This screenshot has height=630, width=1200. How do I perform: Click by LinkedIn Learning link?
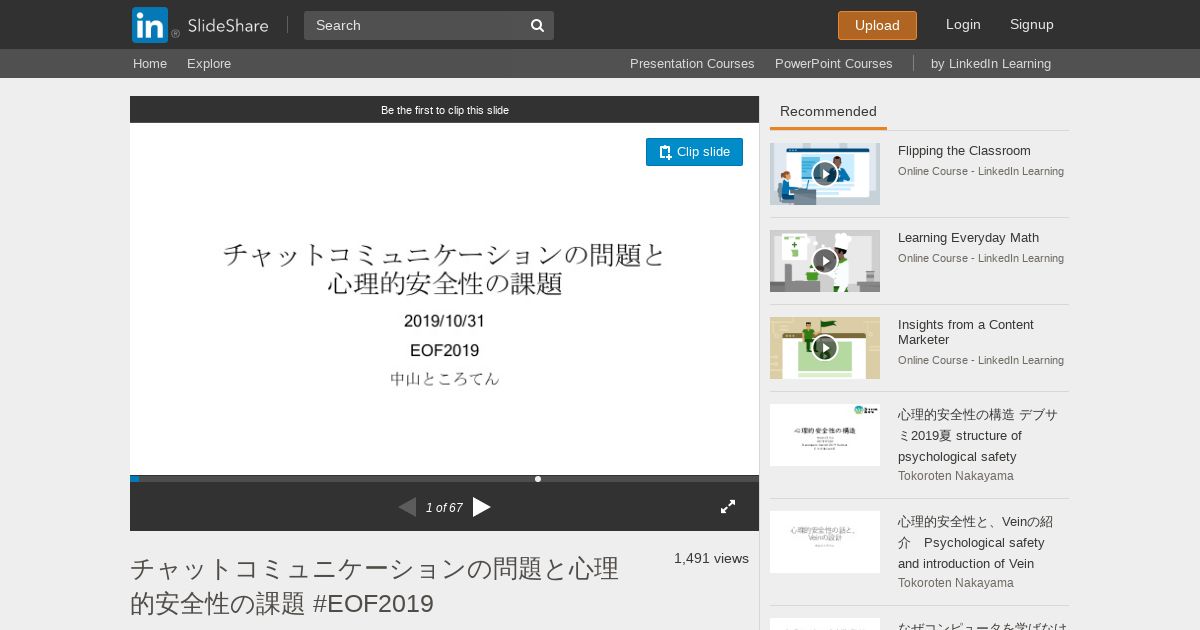pos(991,63)
